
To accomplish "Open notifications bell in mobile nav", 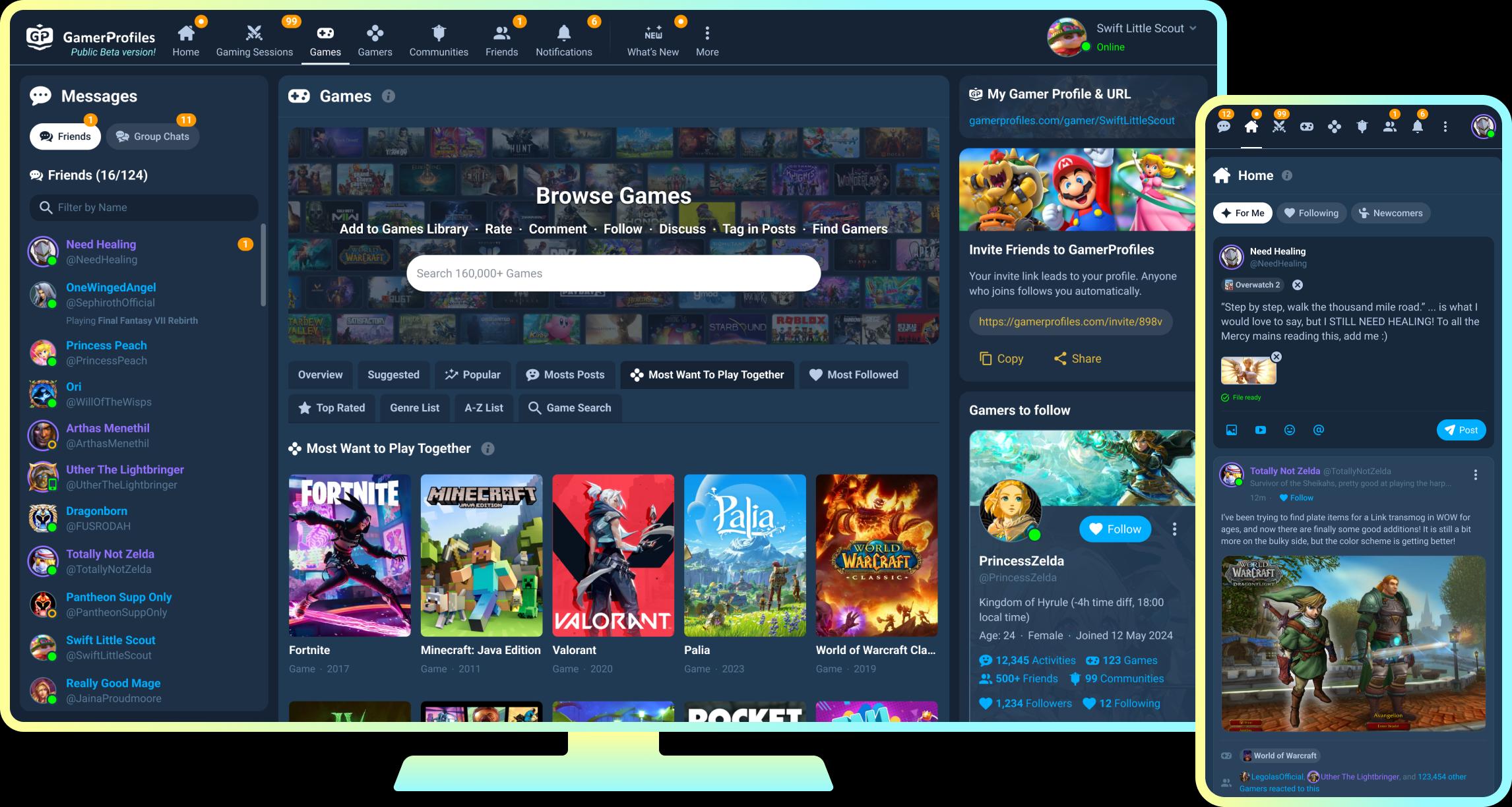I will click(x=1418, y=126).
